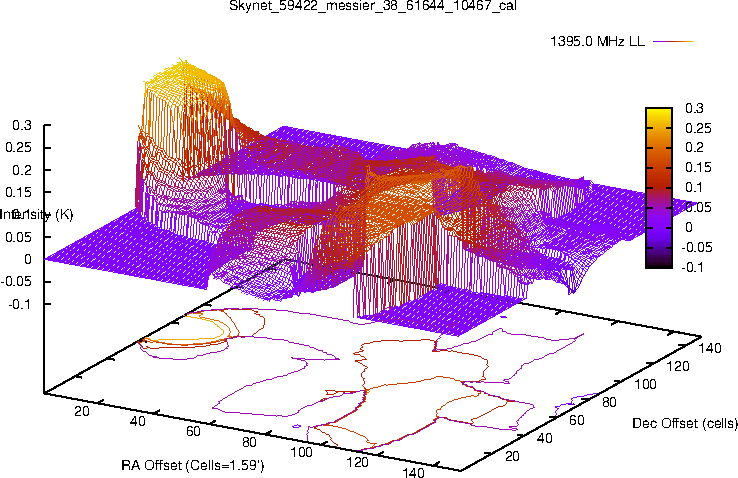Click color bar label -0.1
Viewport: 738px width, 478px height.
pyautogui.click(x=693, y=267)
